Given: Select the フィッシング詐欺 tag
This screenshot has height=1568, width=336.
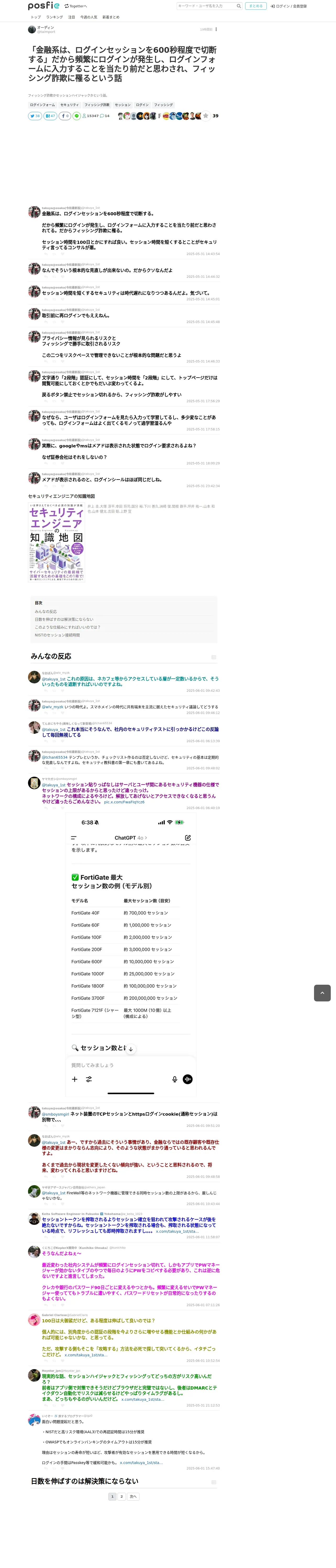Looking at the screenshot, I should pyautogui.click(x=97, y=105).
